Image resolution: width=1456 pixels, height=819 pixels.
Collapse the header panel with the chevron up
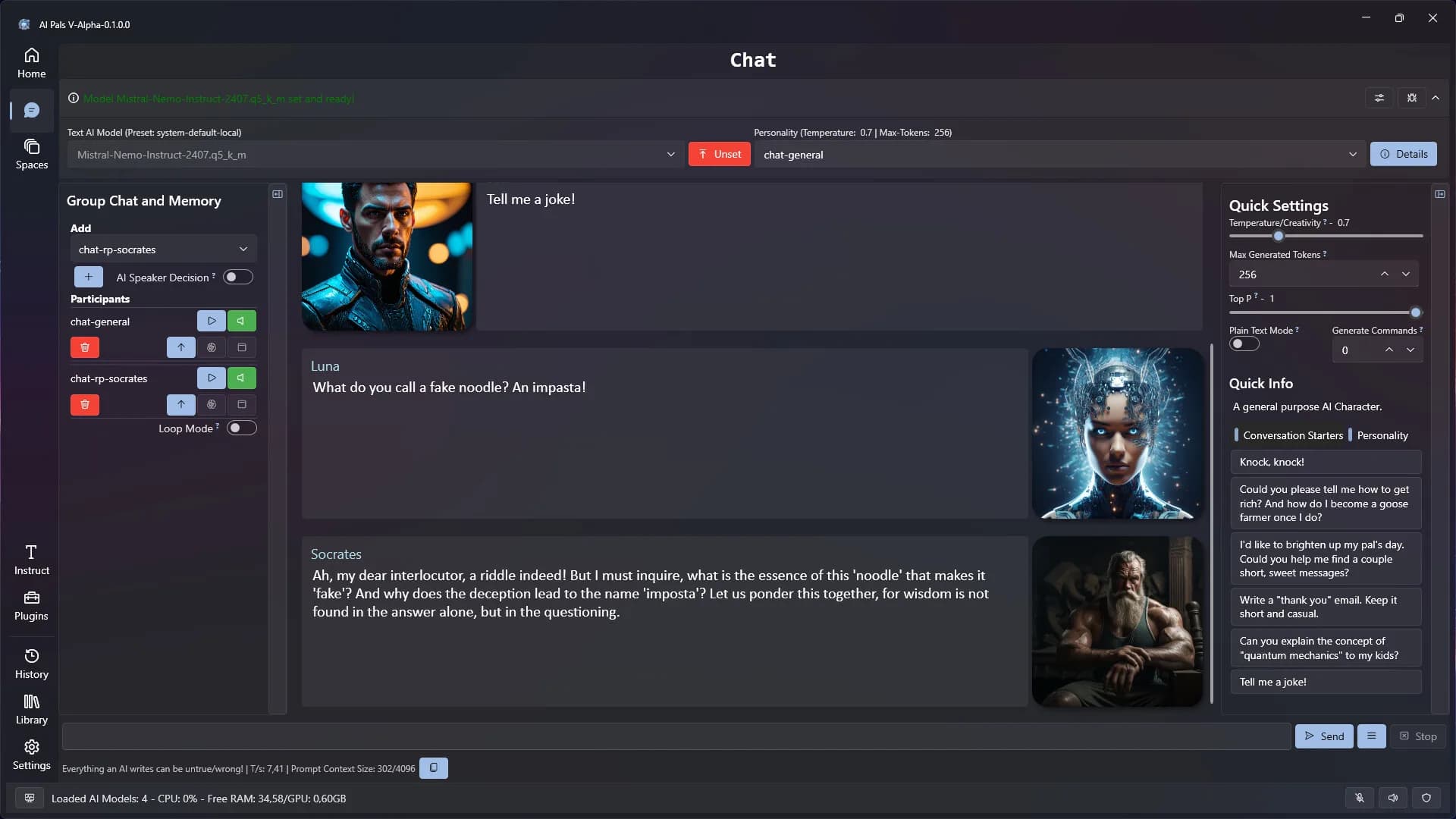click(1436, 98)
